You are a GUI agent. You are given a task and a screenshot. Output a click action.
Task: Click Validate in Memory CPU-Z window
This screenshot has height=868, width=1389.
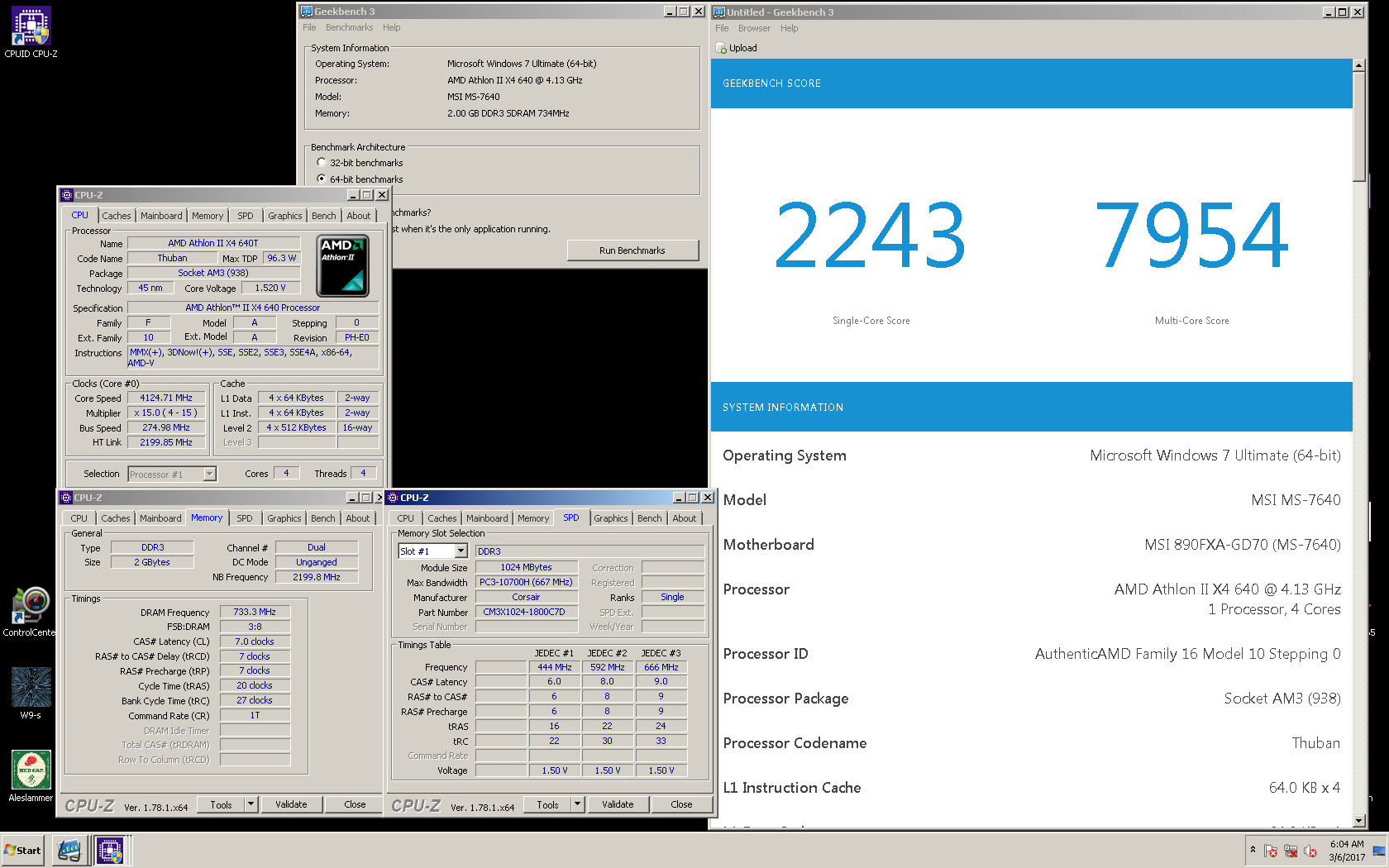291,804
